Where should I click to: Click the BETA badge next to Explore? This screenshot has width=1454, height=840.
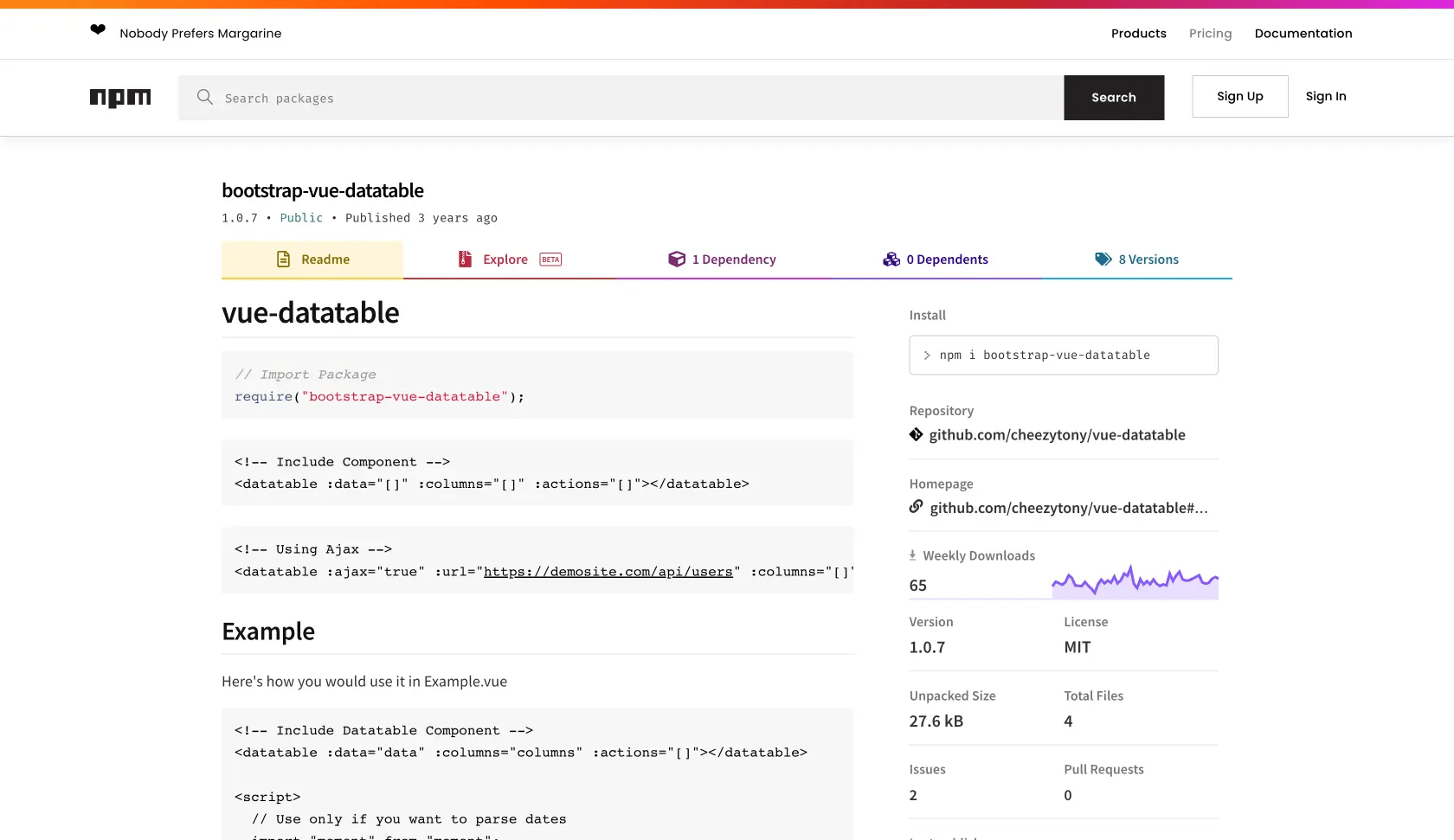pos(550,260)
